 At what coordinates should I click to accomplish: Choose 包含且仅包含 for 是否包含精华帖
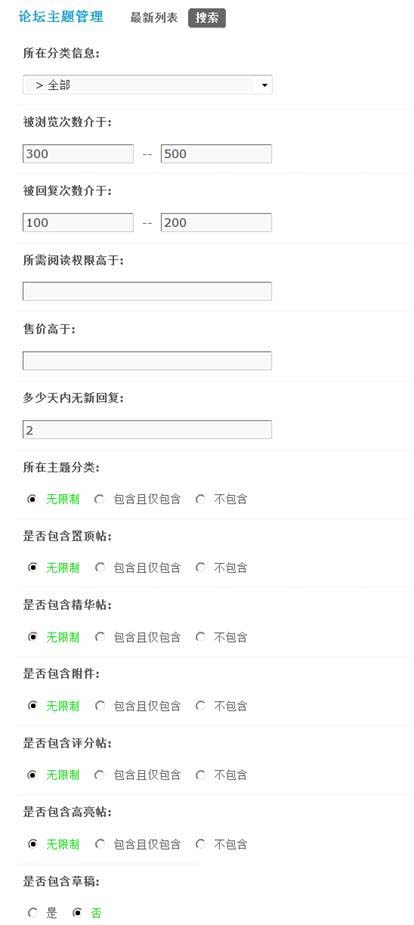[x=100, y=637]
